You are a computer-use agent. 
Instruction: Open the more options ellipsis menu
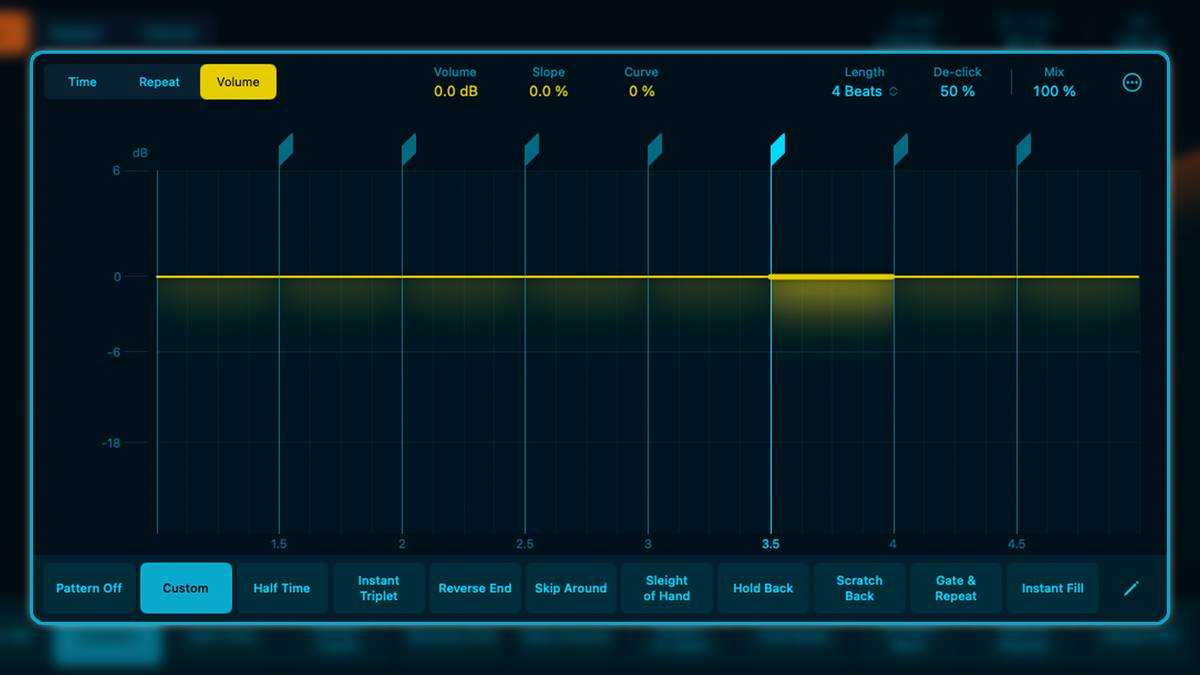tap(1132, 82)
